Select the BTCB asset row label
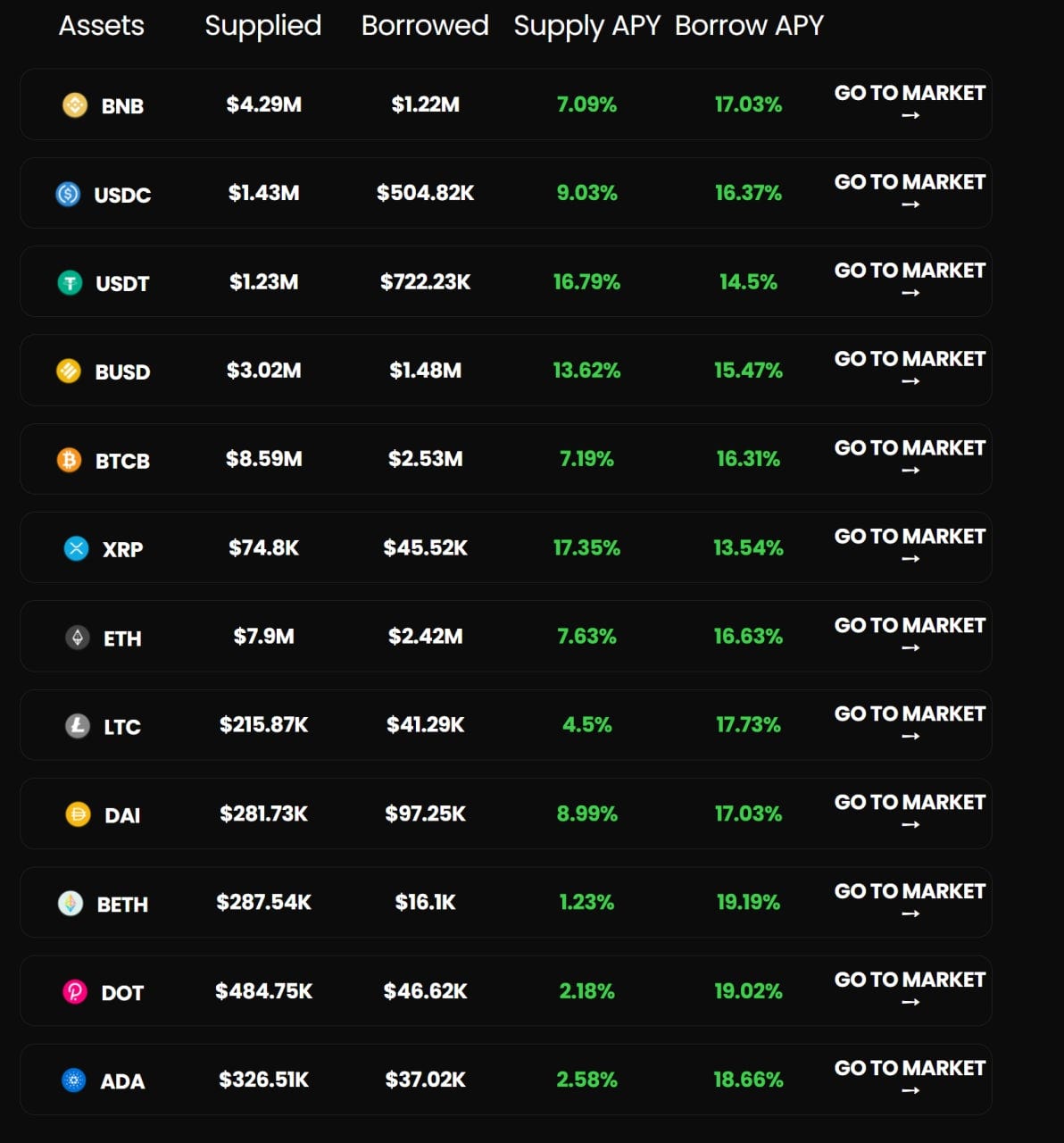The image size is (1064, 1143). 122,461
